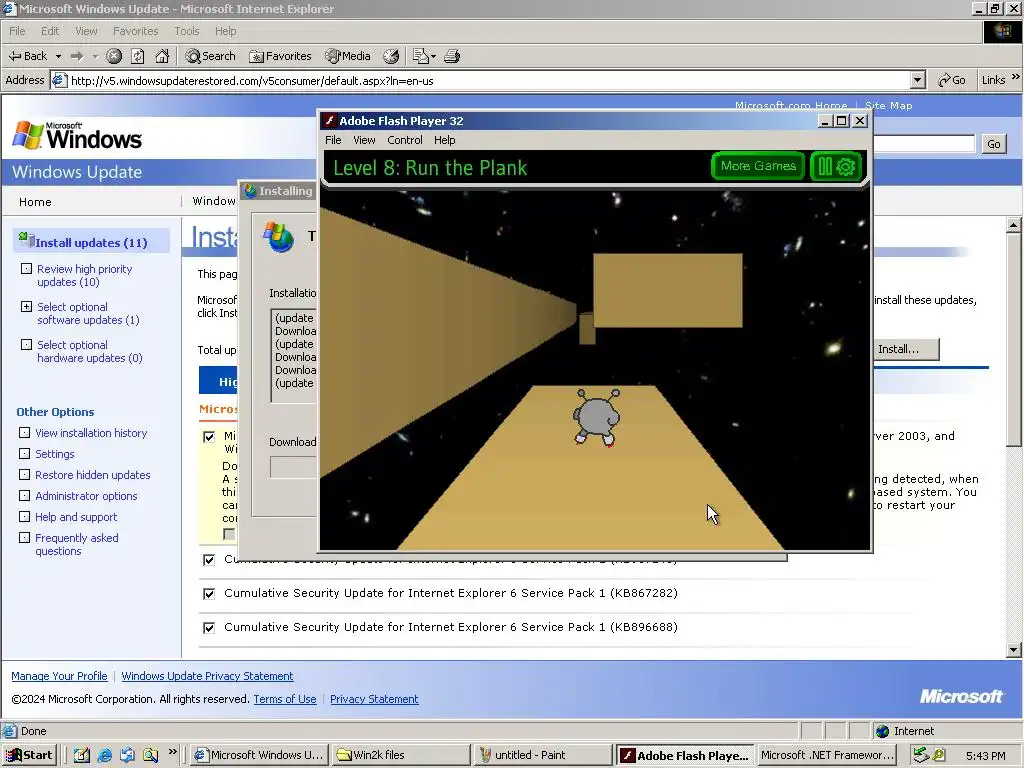
Task: Open the IE File menu
Action: tap(17, 31)
